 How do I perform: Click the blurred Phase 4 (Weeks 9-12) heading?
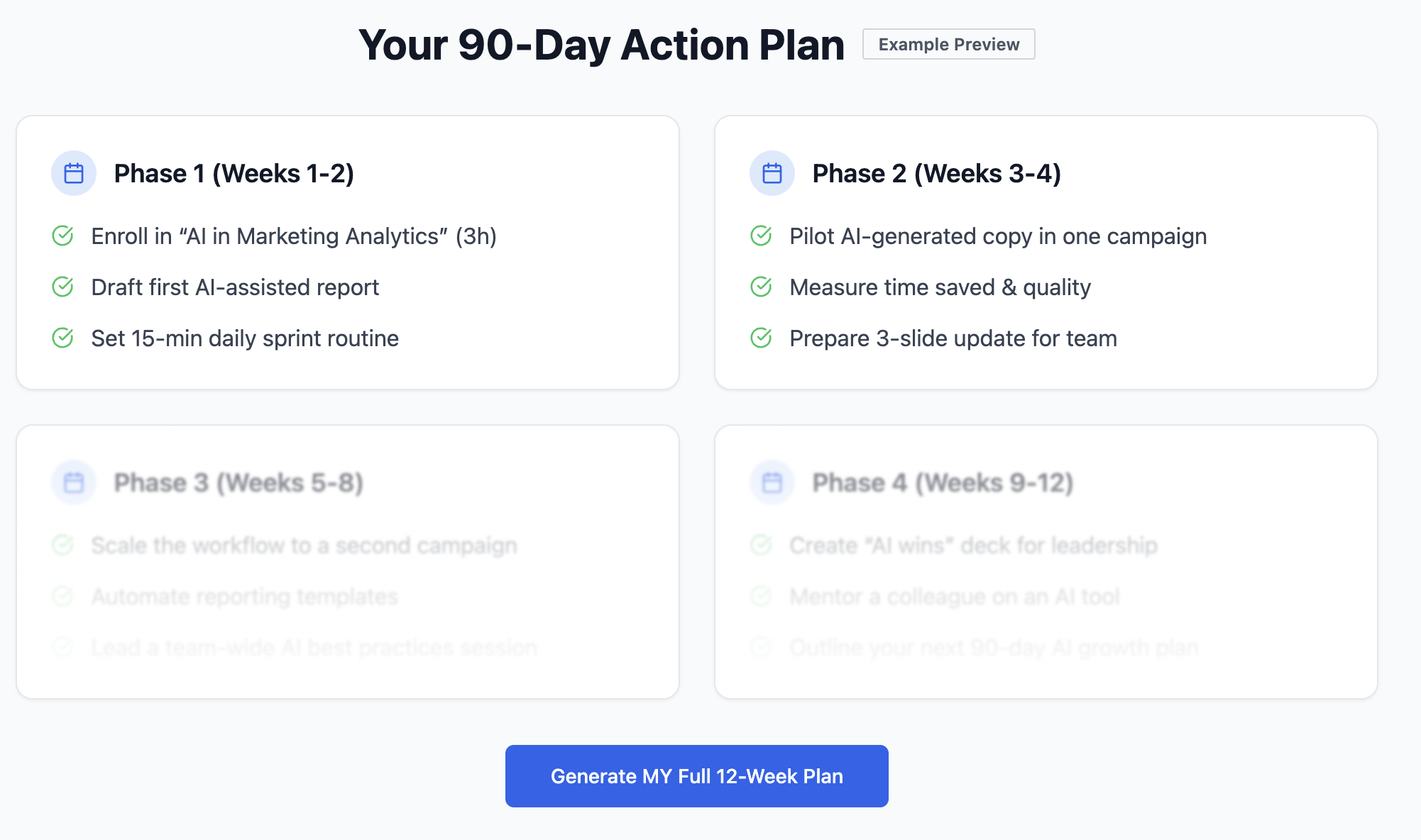pyautogui.click(x=942, y=482)
